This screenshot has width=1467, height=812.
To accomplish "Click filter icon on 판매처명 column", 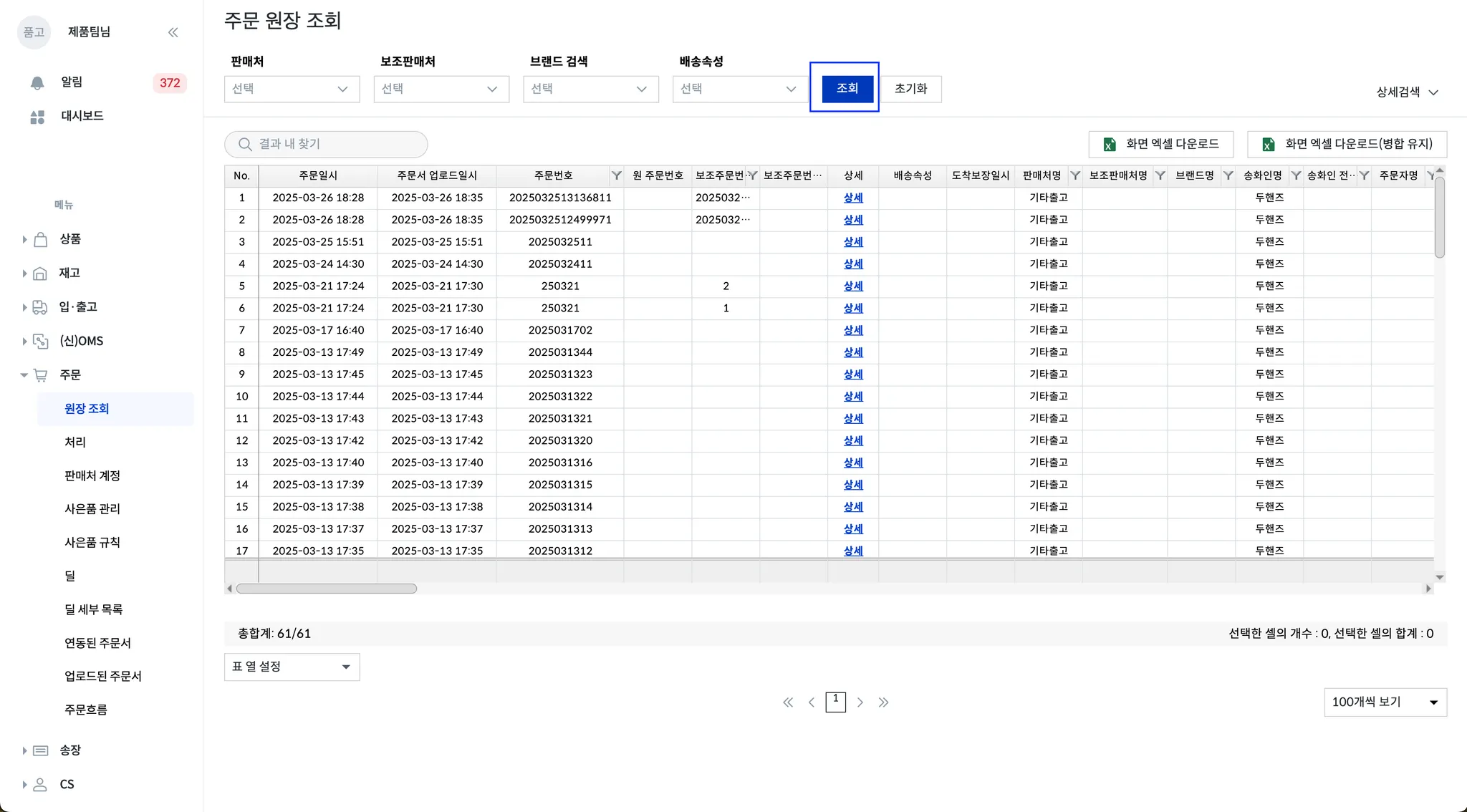I will pyautogui.click(x=1075, y=175).
